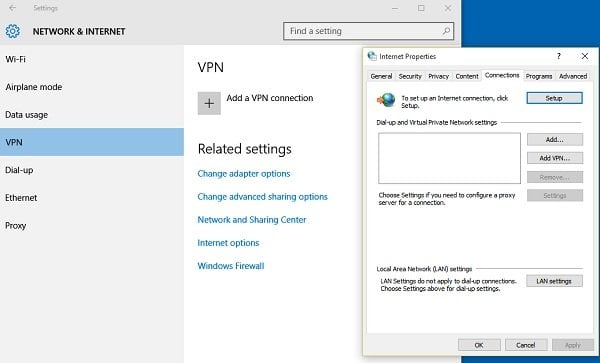Viewport: 600px width, 363px height.
Task: Open the Advanced tab
Action: pyautogui.click(x=573, y=76)
